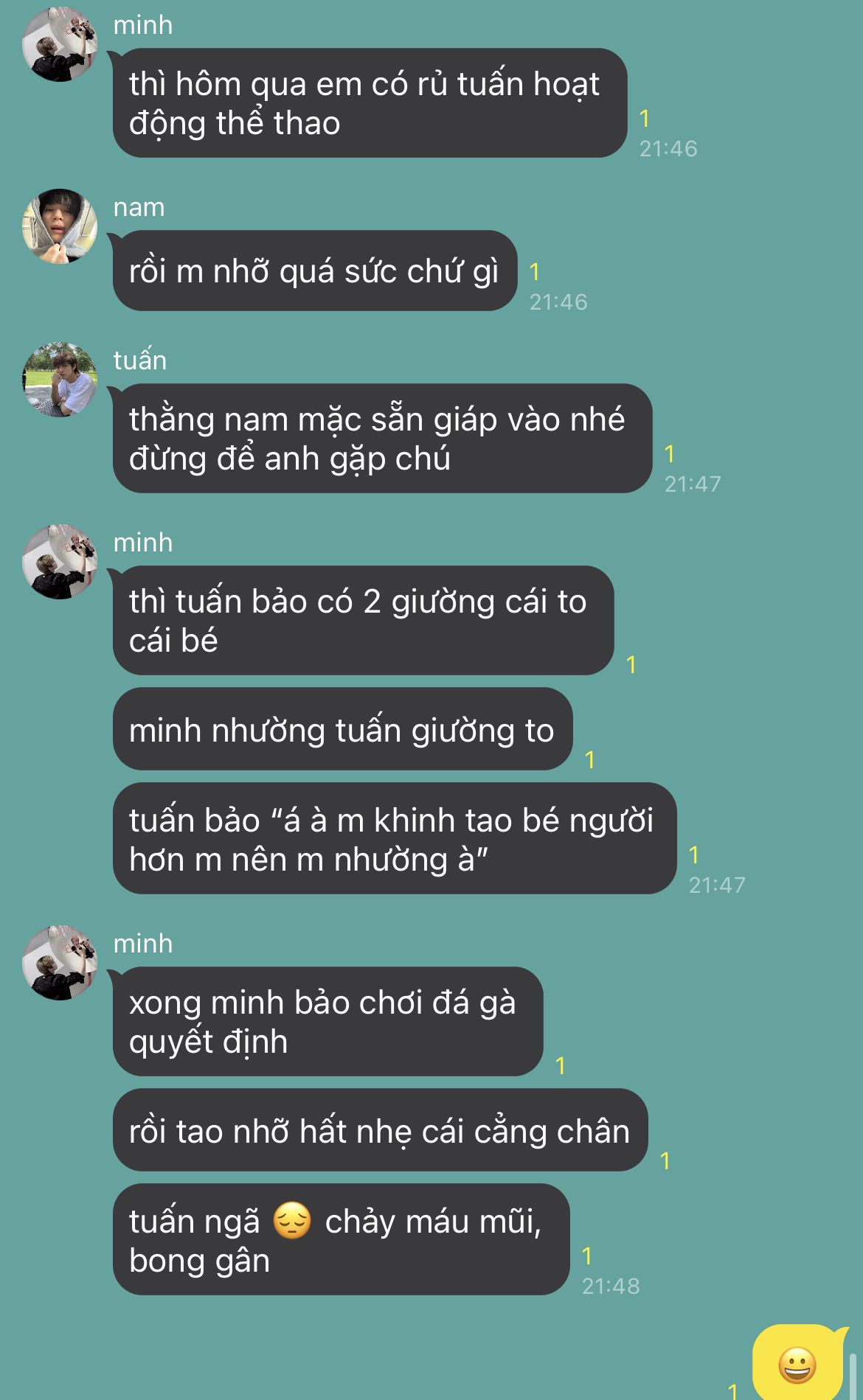Screen dimensions: 863x1400
Task: Tap message 'xong minh bảo chơi đá gà'
Action: [x=327, y=1022]
